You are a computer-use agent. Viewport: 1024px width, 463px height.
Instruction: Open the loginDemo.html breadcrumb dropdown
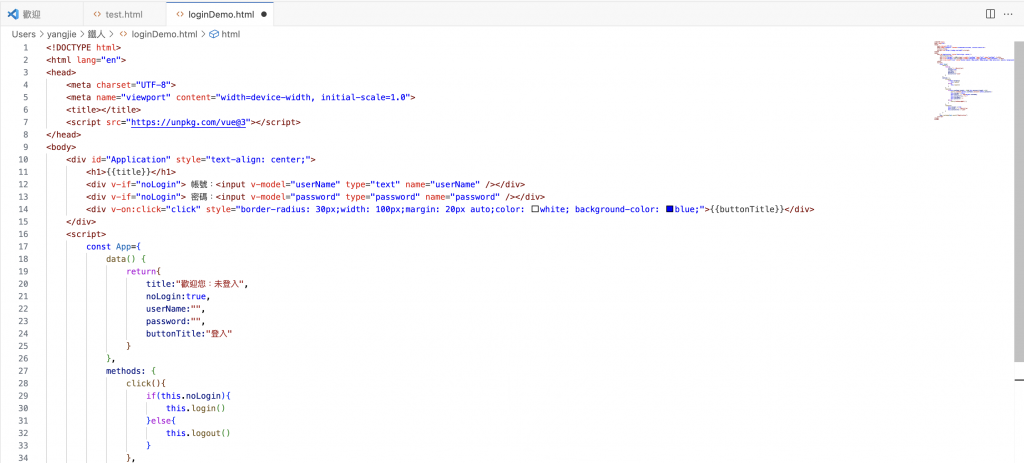tap(165, 35)
